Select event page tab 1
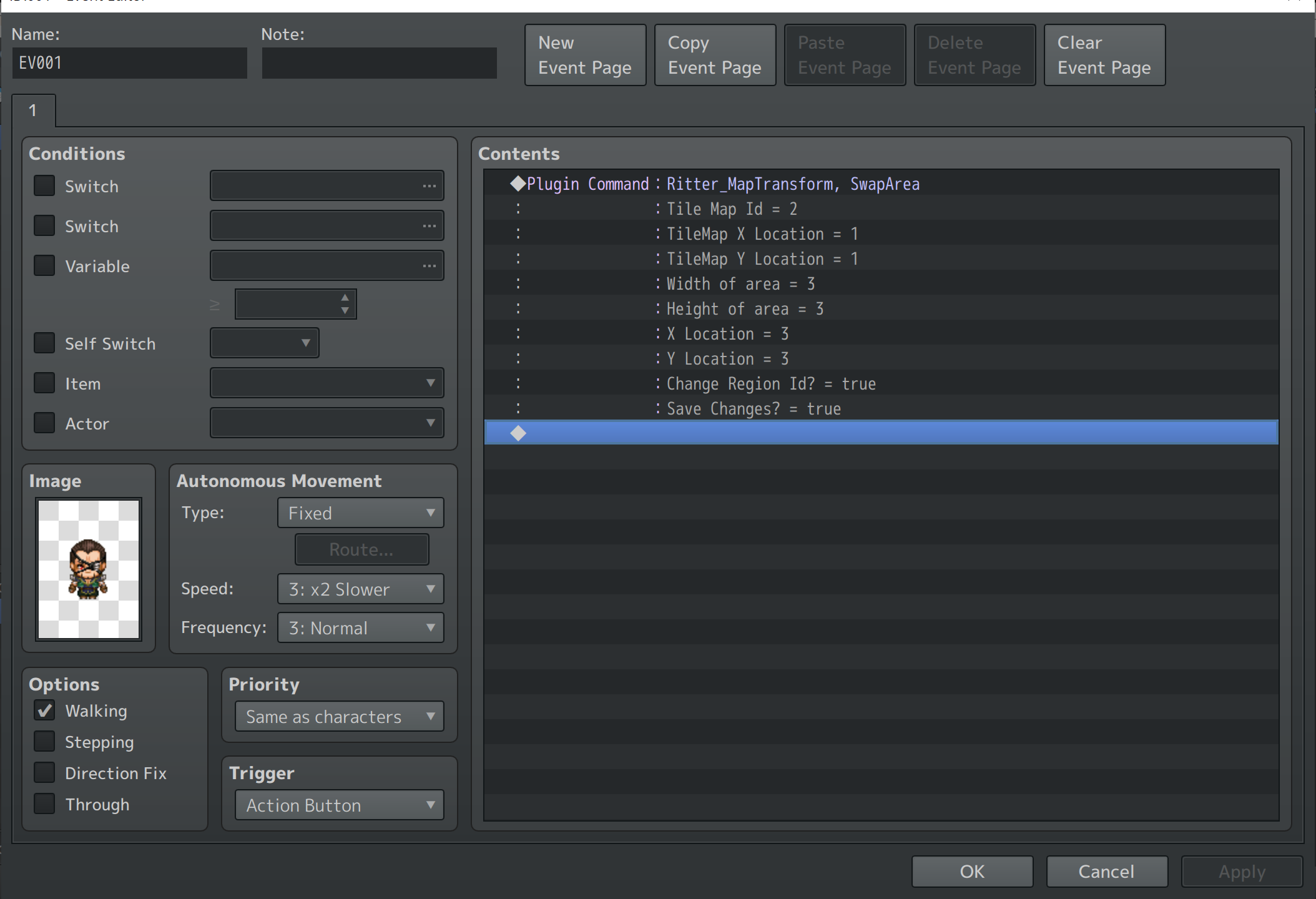The width and height of the screenshot is (1316, 899). tap(33, 111)
